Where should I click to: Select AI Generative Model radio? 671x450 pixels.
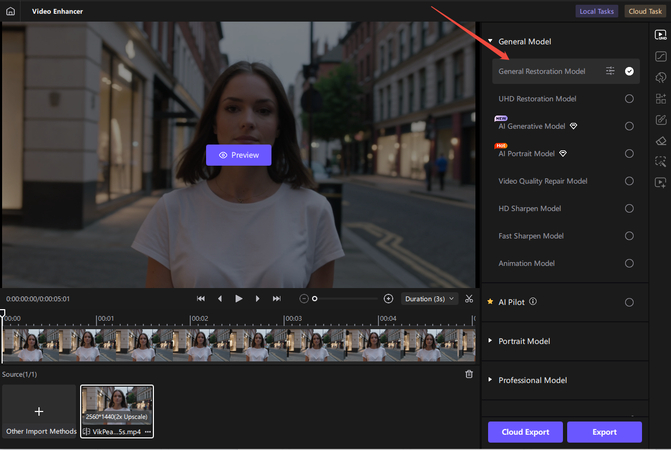tap(629, 126)
